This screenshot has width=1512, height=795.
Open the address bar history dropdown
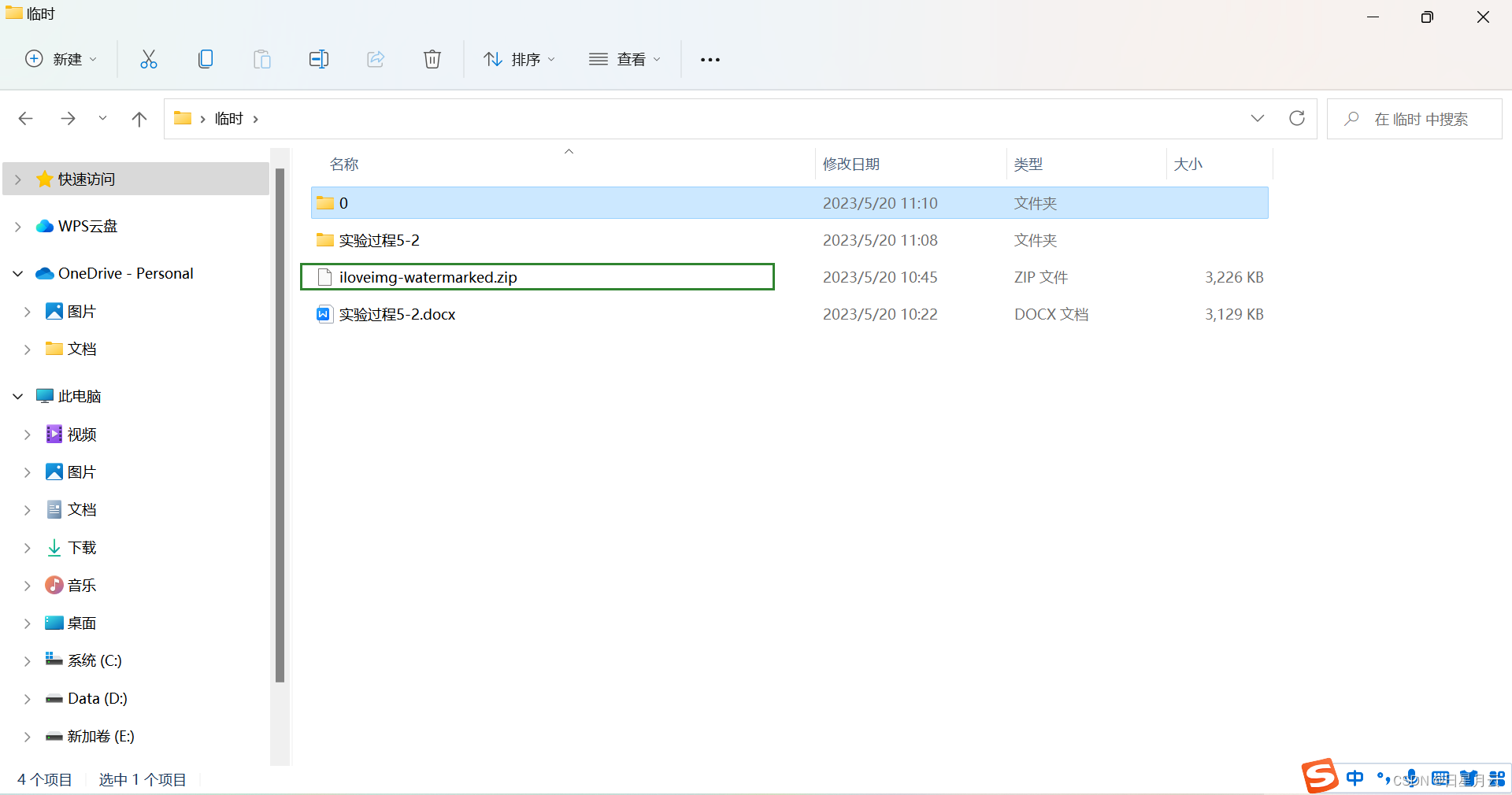coord(1258,118)
